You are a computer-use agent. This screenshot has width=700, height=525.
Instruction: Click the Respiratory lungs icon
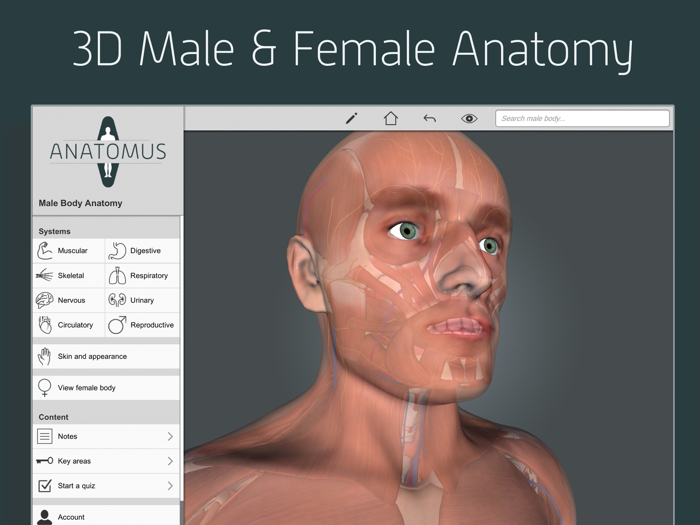tap(117, 276)
